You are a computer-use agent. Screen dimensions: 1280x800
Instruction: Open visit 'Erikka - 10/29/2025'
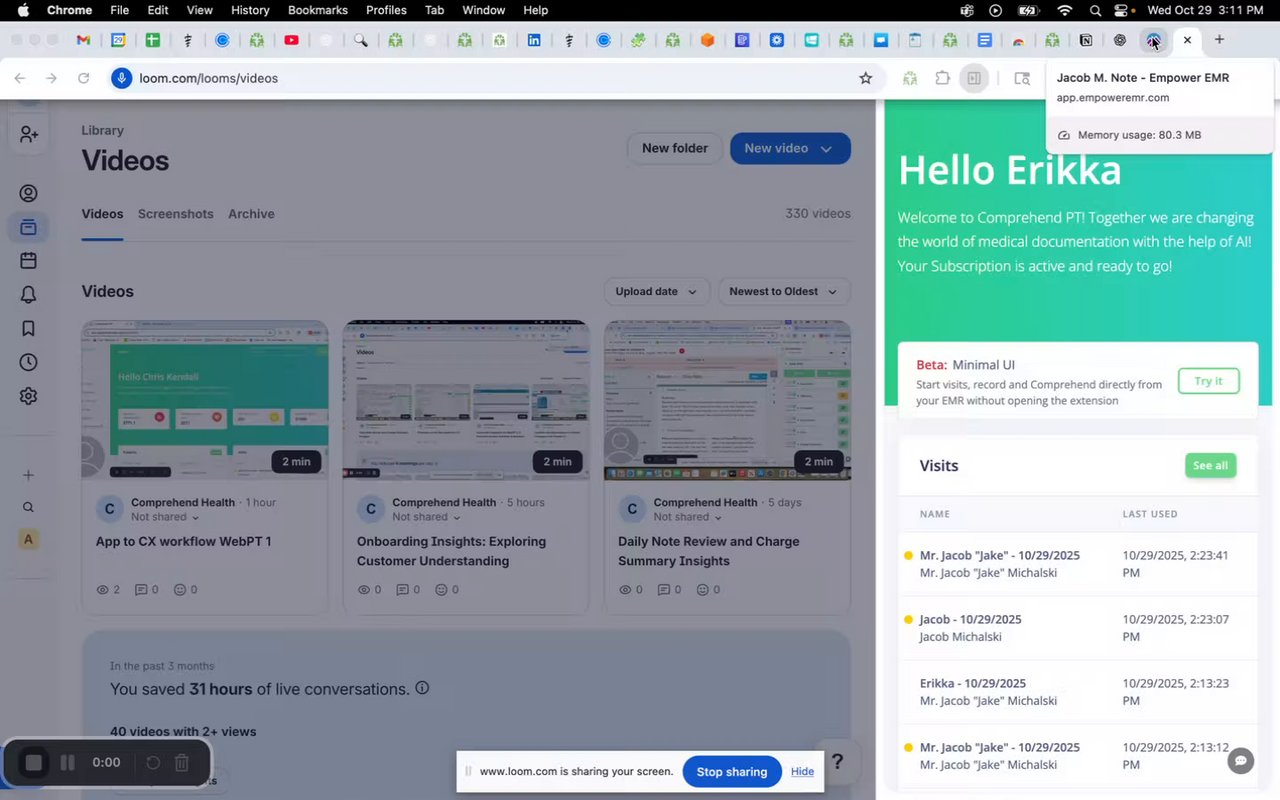tap(1078, 692)
